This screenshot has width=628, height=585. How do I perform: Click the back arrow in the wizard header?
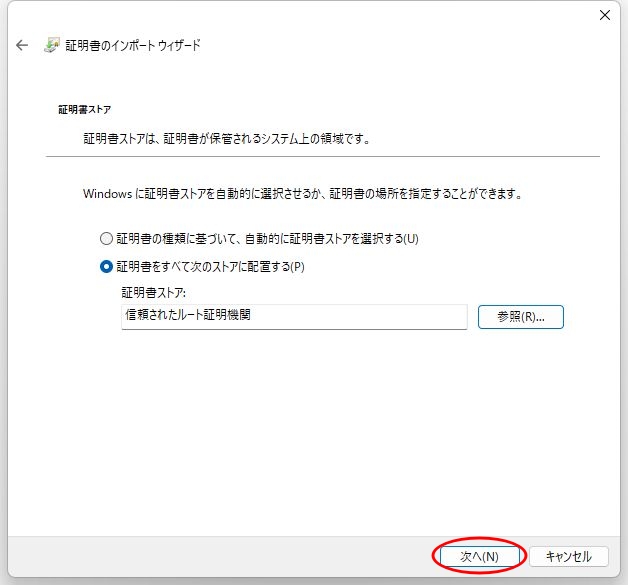point(22,45)
